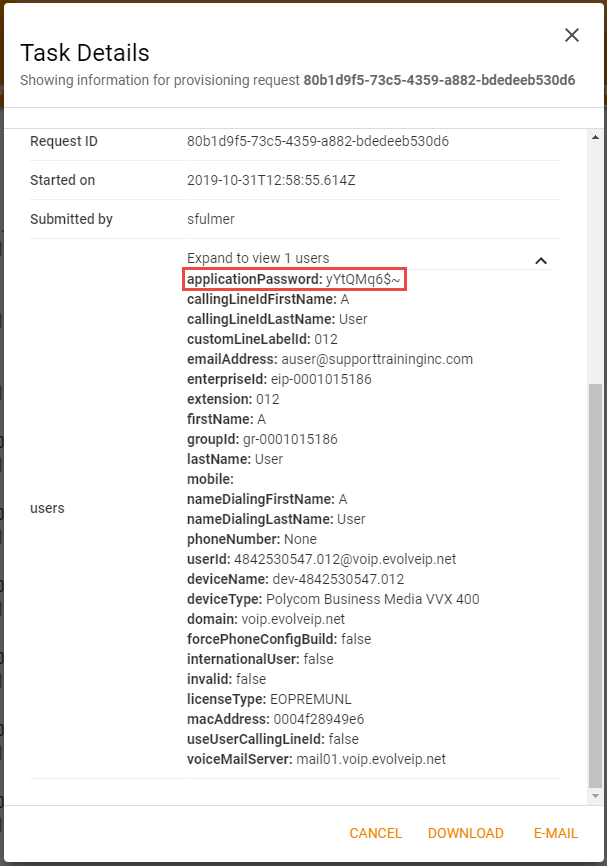Click the macAddress value 0004f28949e6
This screenshot has width=607, height=866.
(325, 719)
